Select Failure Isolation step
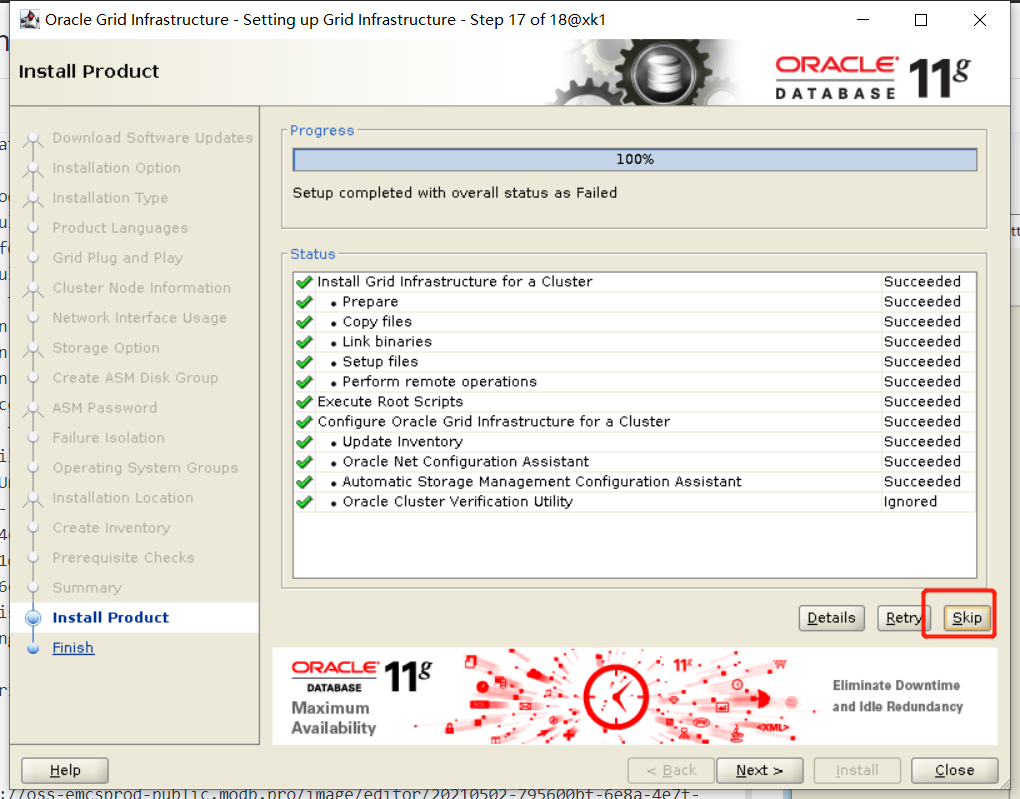The height and width of the screenshot is (799, 1020). click(108, 438)
